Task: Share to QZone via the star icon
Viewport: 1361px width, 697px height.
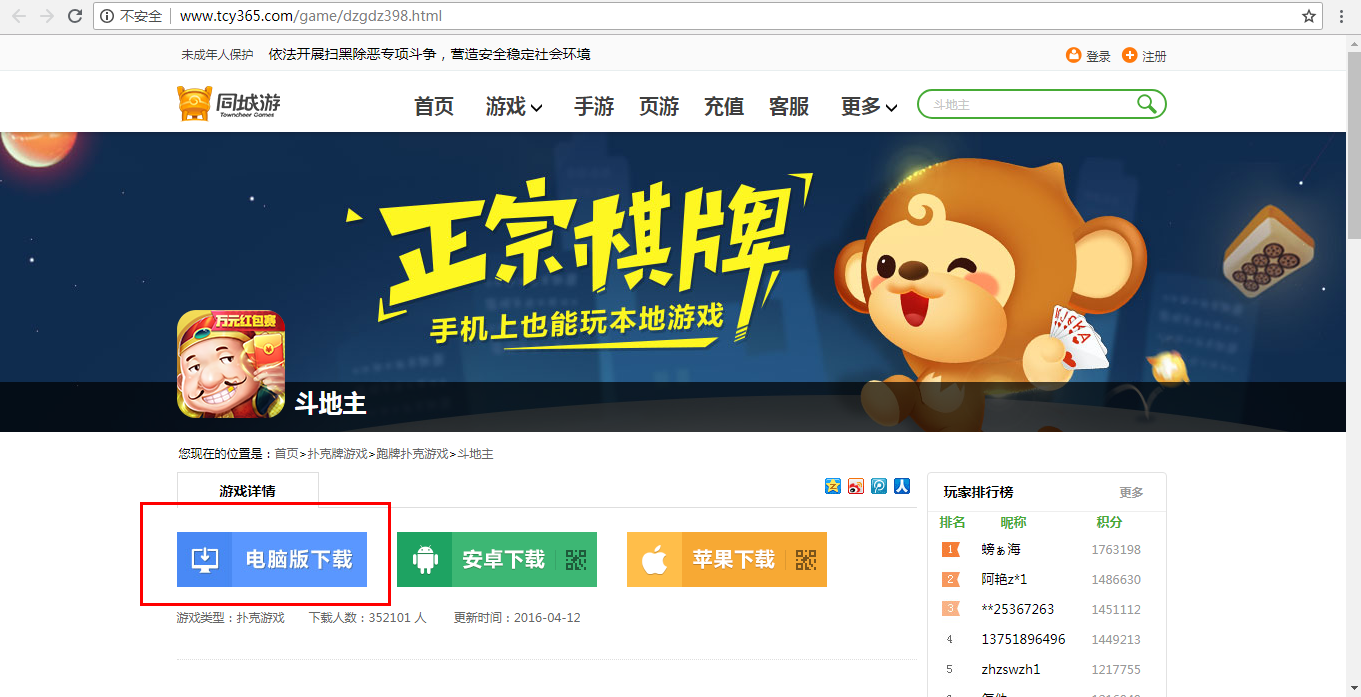Action: tap(833, 486)
